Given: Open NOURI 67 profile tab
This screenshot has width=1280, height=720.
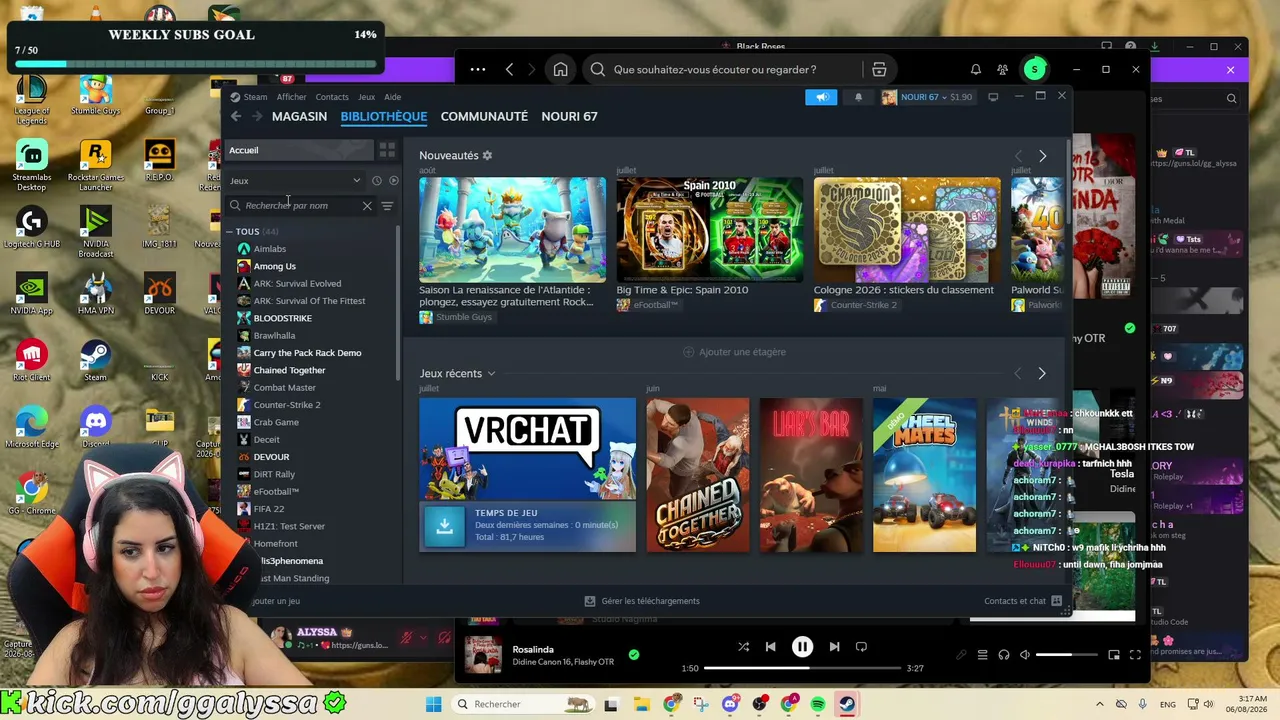Looking at the screenshot, I should point(569,116).
